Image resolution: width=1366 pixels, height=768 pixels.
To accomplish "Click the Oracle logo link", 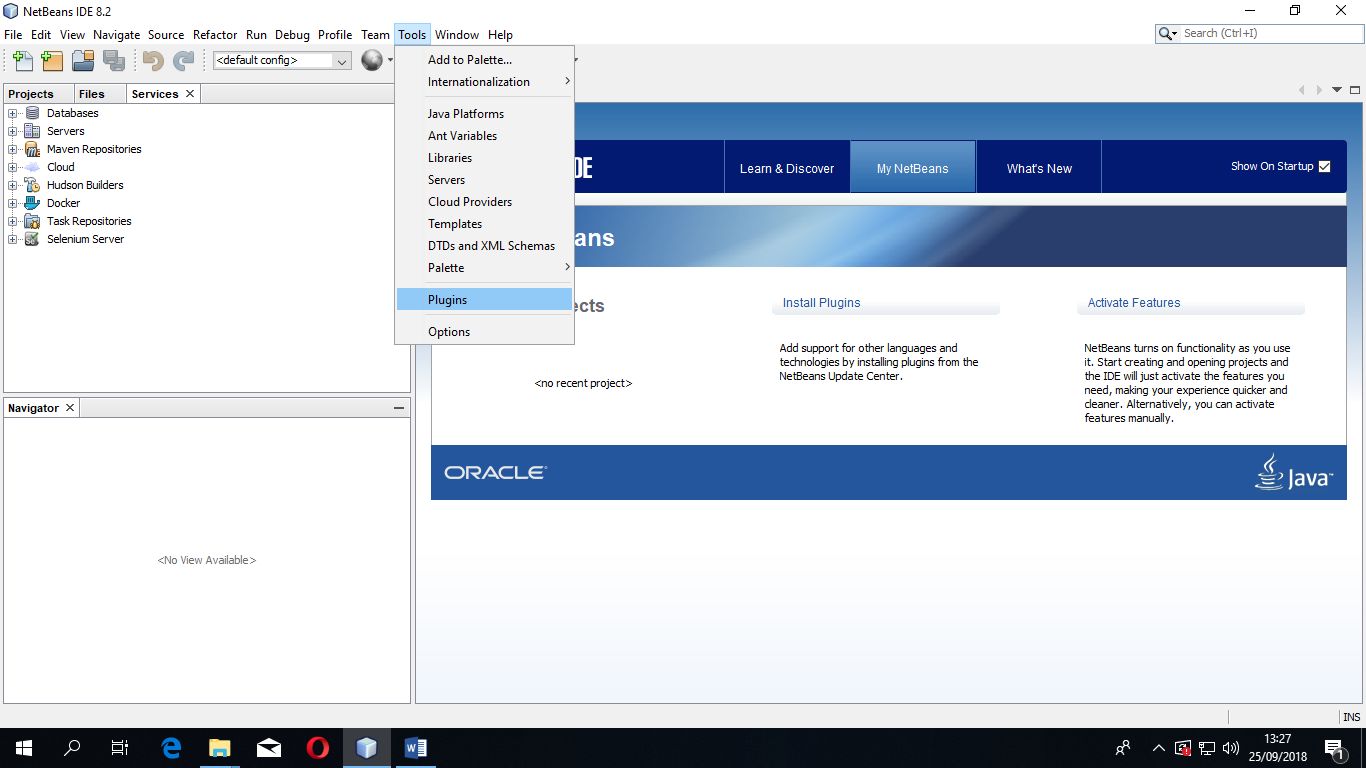I will [495, 473].
